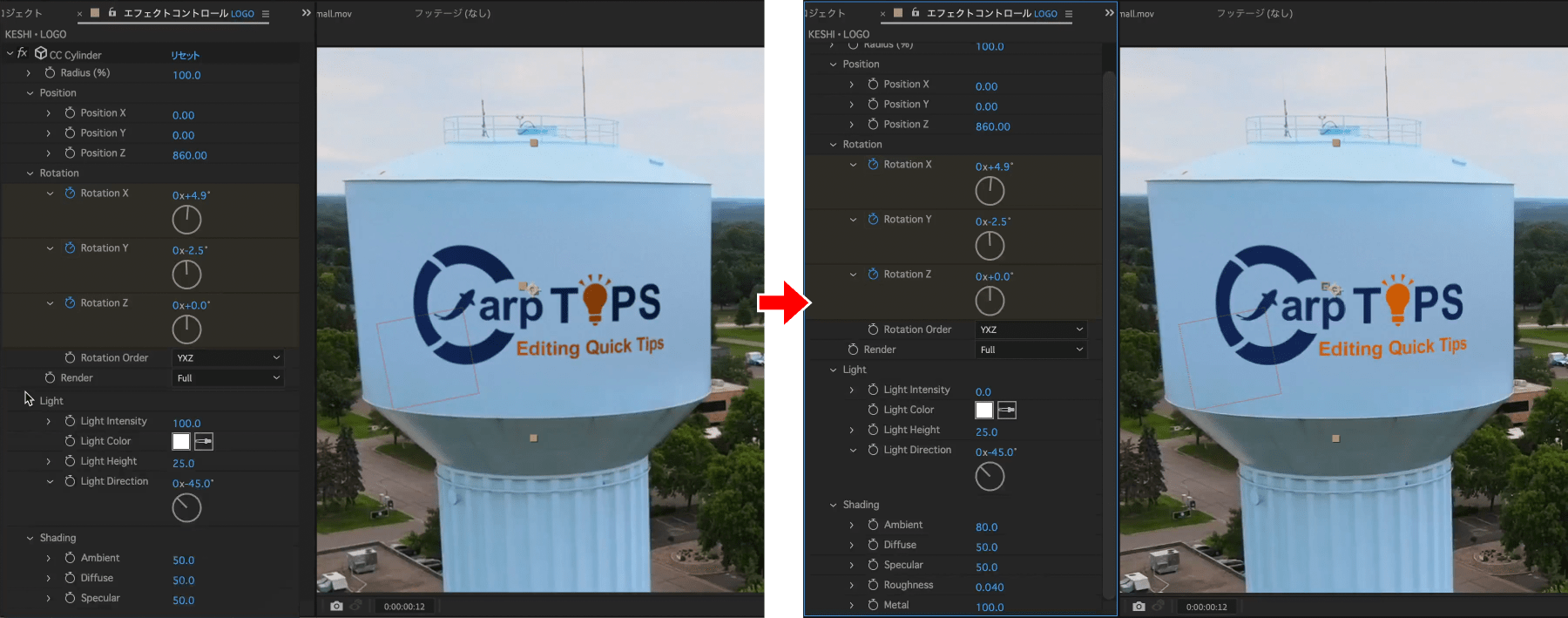Viewport: 1568px width, 618px height.
Task: Take a snapshot with right viewer camera icon
Action: (1139, 606)
